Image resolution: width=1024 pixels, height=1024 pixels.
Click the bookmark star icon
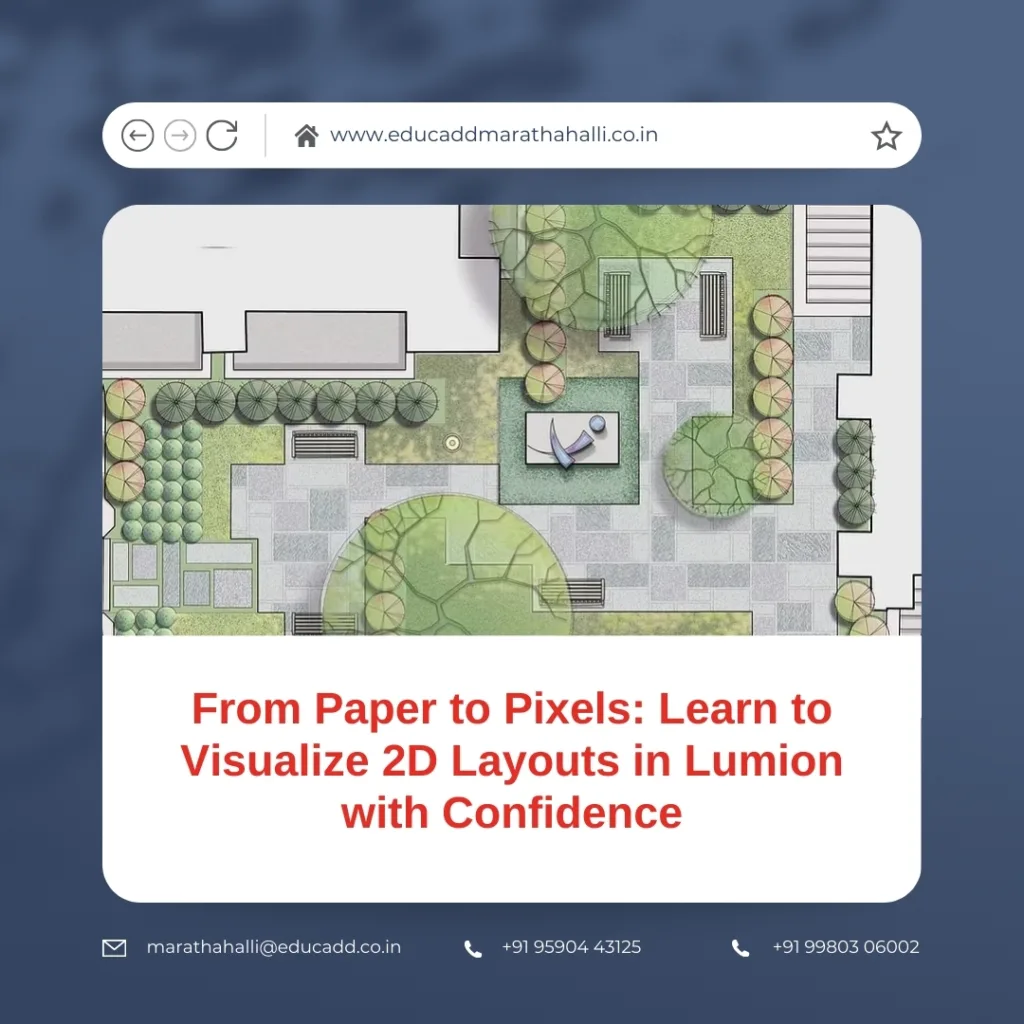point(886,136)
